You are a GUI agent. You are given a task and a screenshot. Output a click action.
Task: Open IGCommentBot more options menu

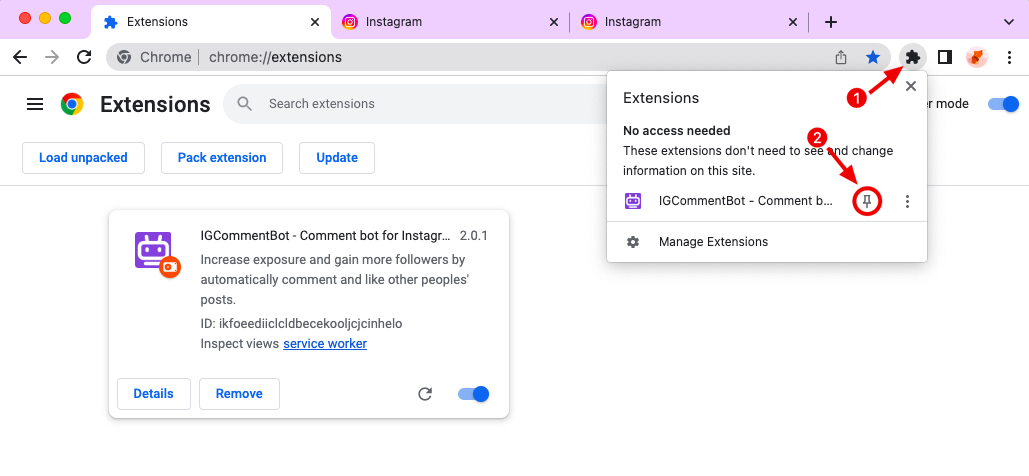coord(907,202)
